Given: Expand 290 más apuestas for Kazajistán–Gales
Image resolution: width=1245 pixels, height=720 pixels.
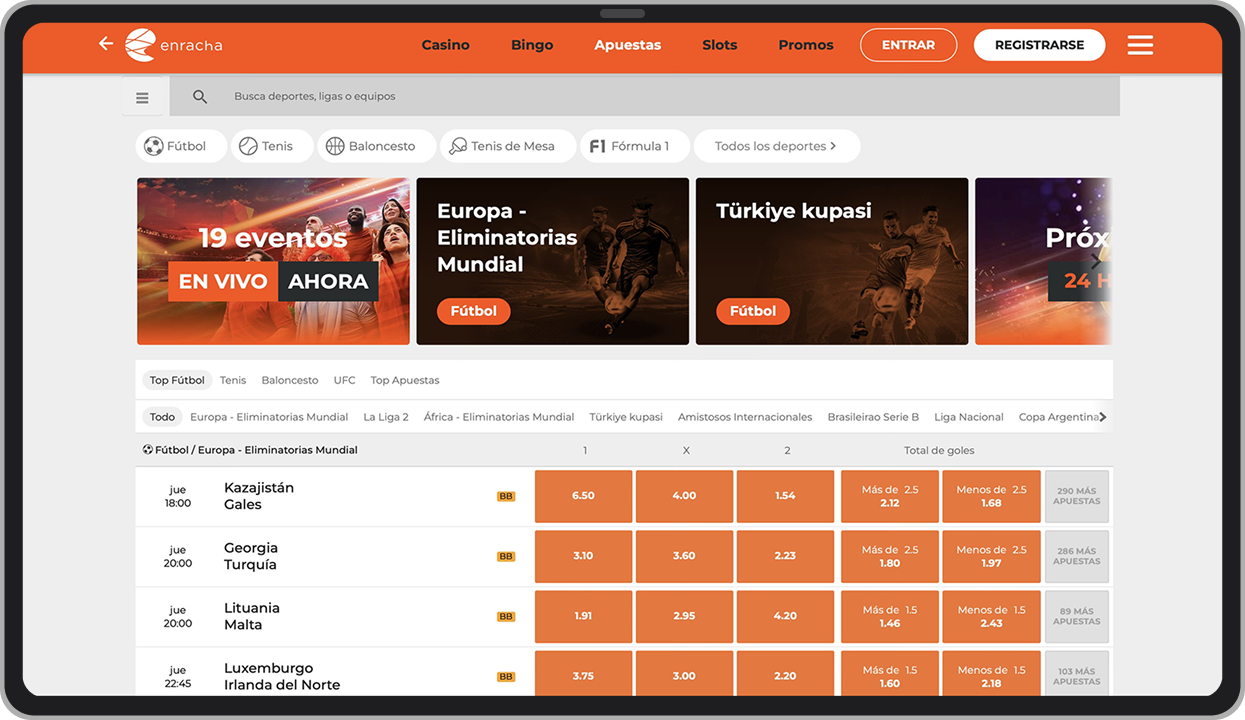Looking at the screenshot, I should pos(1077,496).
